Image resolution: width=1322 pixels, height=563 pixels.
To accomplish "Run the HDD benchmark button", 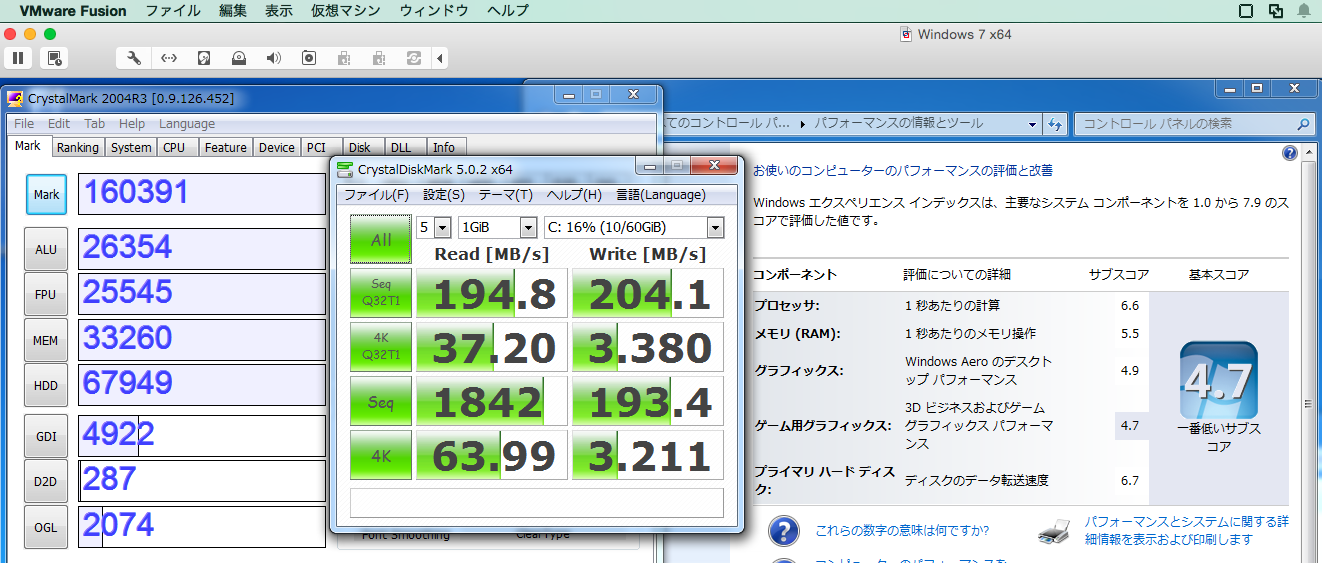I will click(x=46, y=385).
